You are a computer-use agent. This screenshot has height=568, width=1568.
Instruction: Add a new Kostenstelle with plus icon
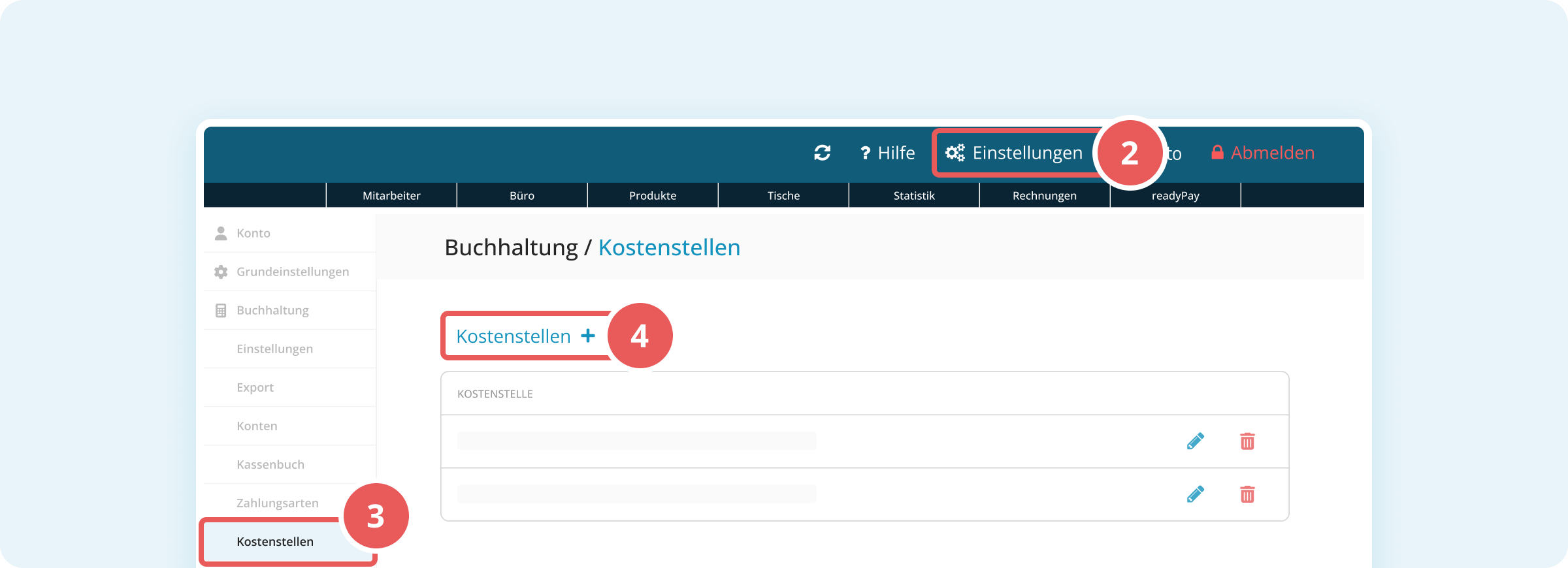coord(588,336)
